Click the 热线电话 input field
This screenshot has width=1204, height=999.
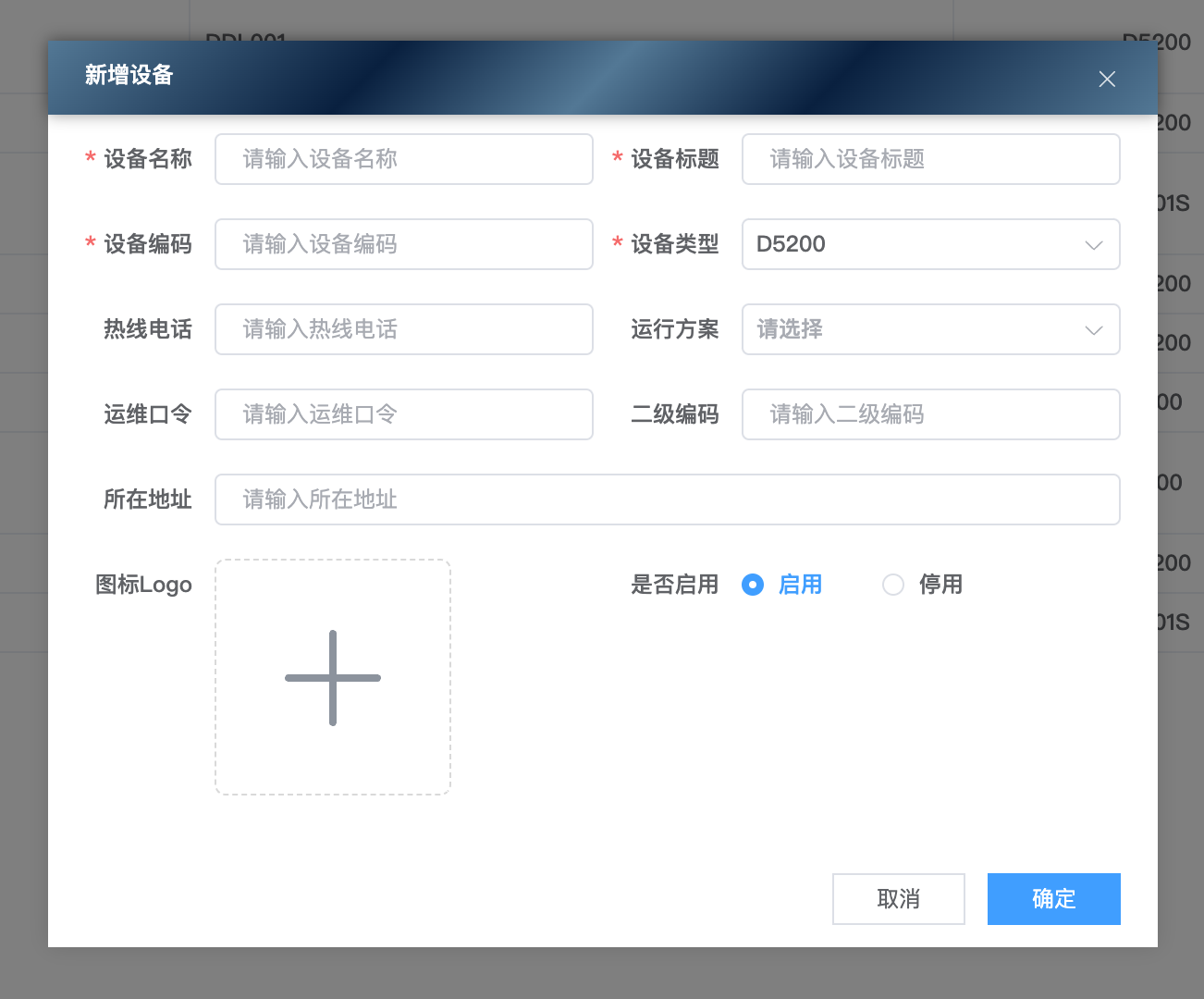pyautogui.click(x=403, y=329)
